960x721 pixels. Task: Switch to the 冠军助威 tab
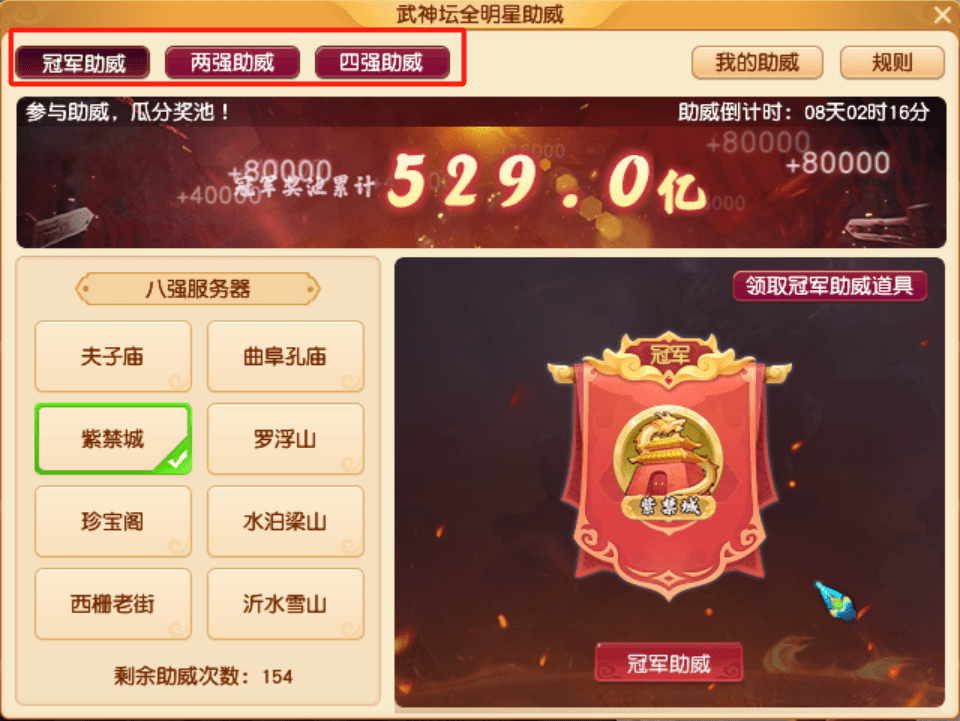click(x=83, y=63)
